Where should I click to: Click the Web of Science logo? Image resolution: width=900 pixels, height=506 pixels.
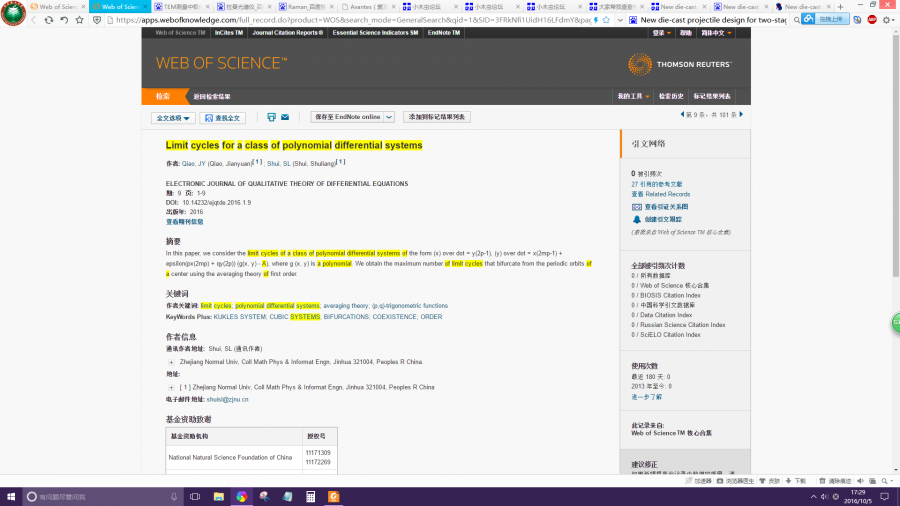coord(221,63)
